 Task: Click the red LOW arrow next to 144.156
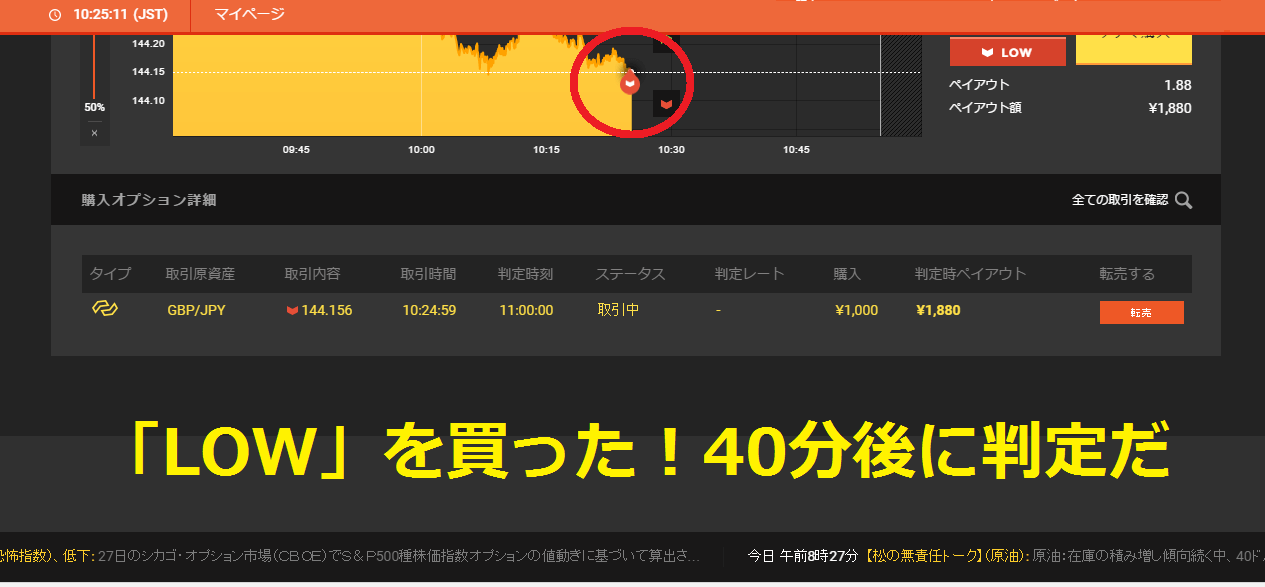point(292,311)
